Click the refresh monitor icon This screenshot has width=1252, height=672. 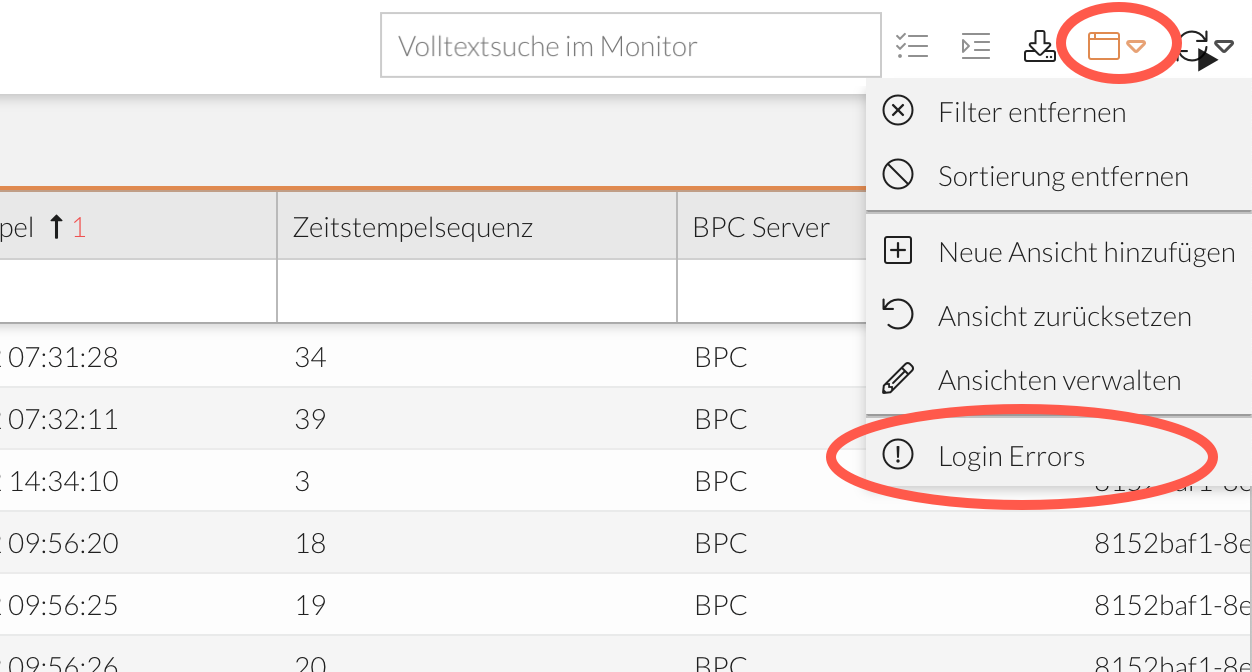coord(1196,45)
